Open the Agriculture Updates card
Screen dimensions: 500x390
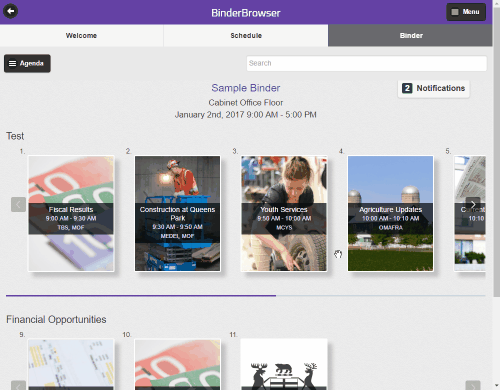(x=390, y=214)
